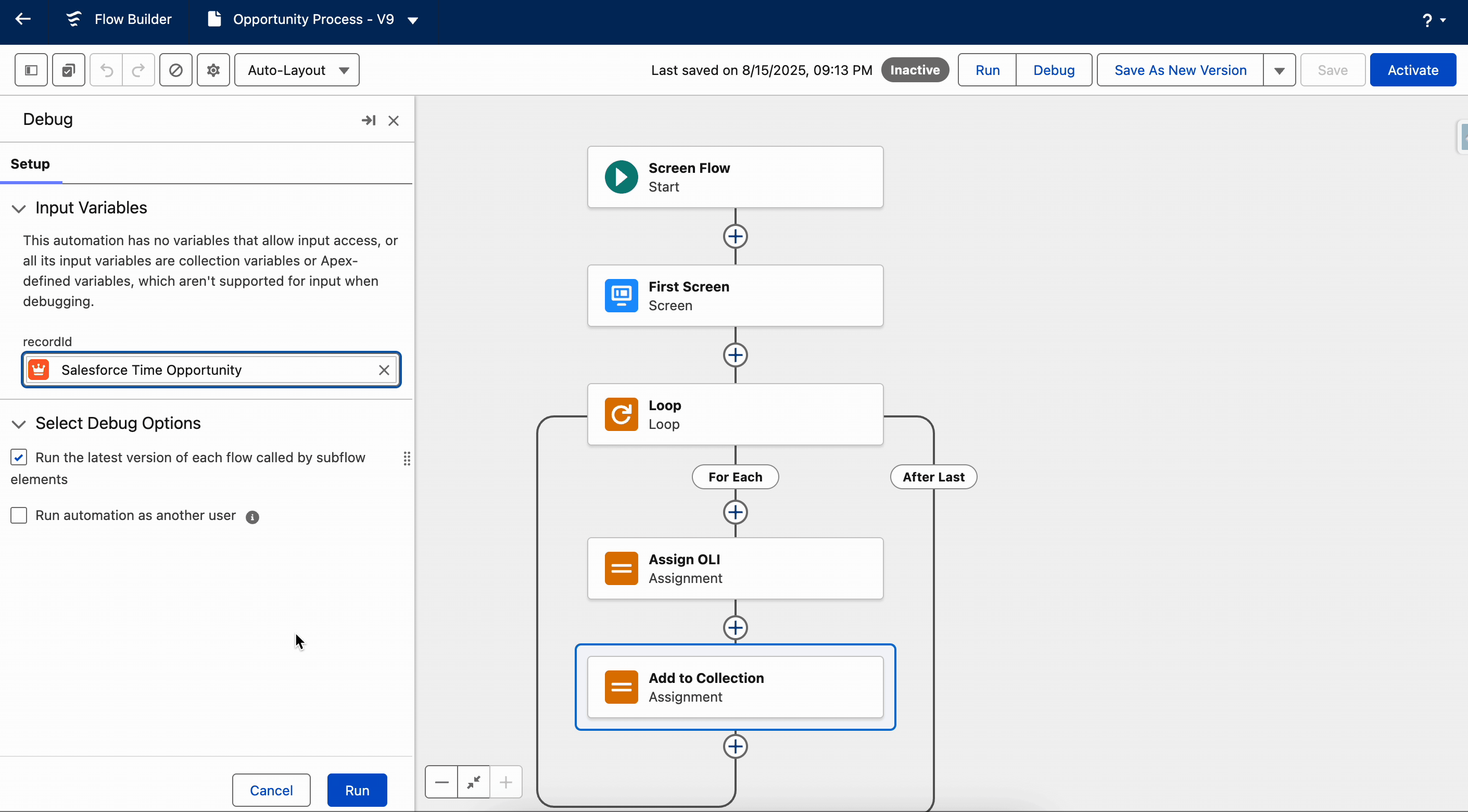
Task: Add element after Assign OLI
Action: (735, 627)
